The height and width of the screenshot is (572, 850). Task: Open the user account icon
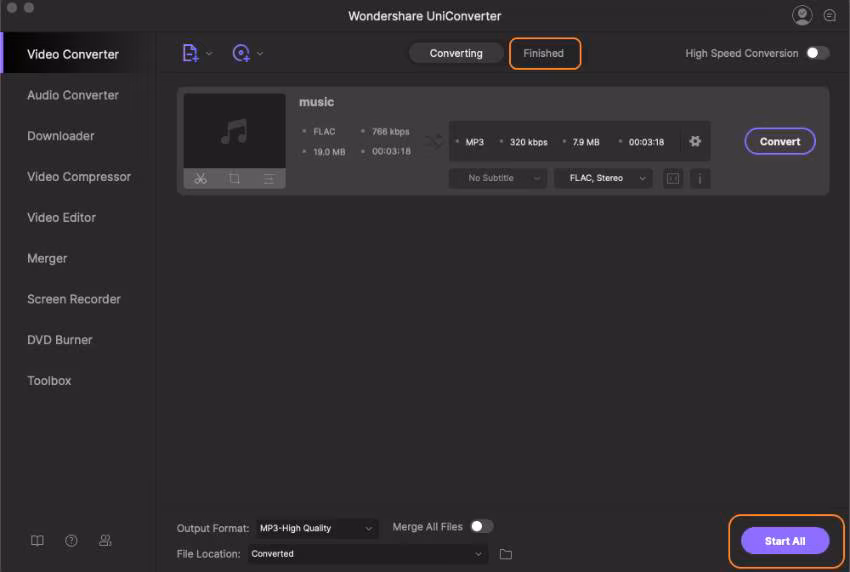pyautogui.click(x=802, y=15)
